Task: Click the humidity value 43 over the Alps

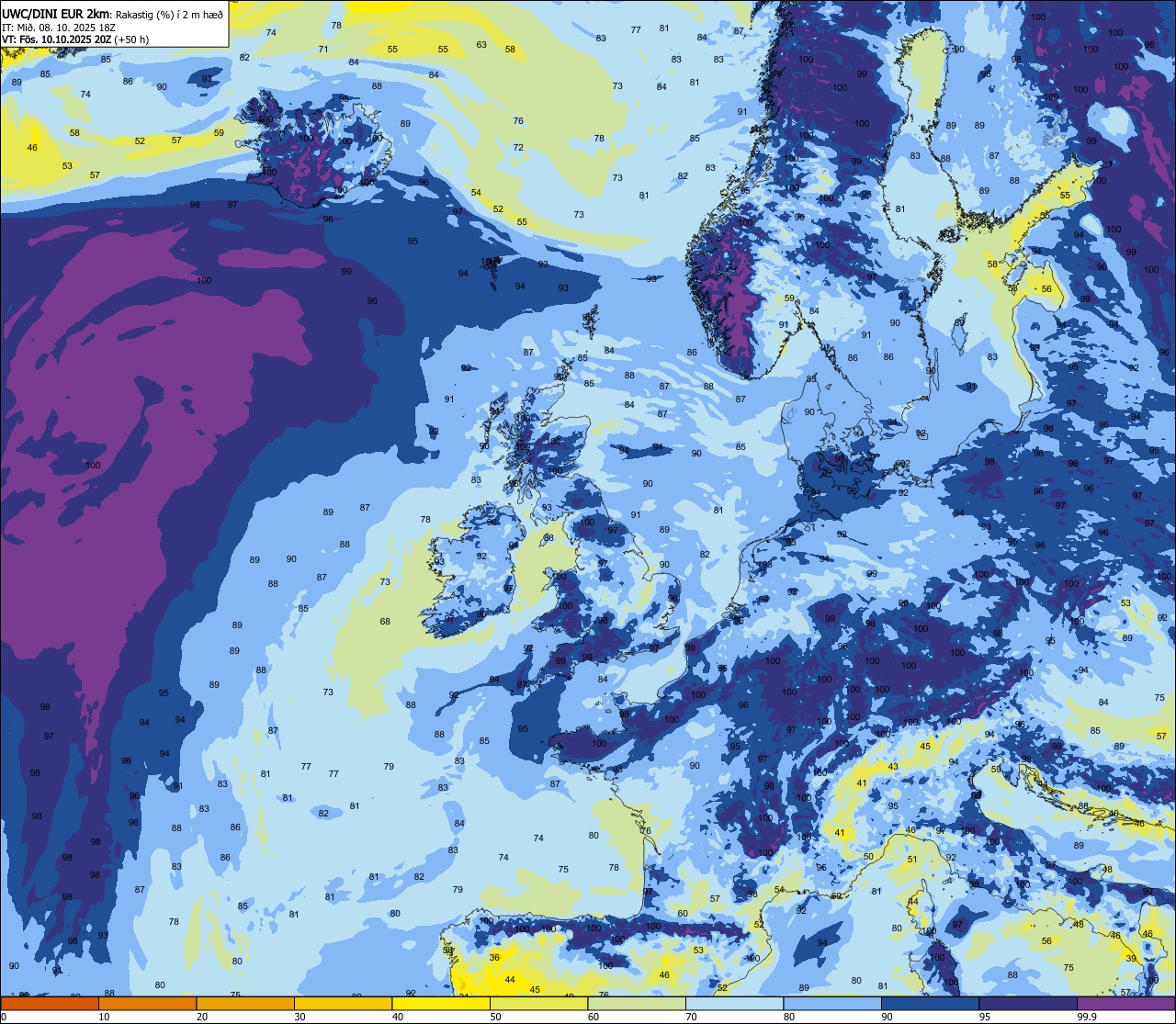Action: coord(893,767)
